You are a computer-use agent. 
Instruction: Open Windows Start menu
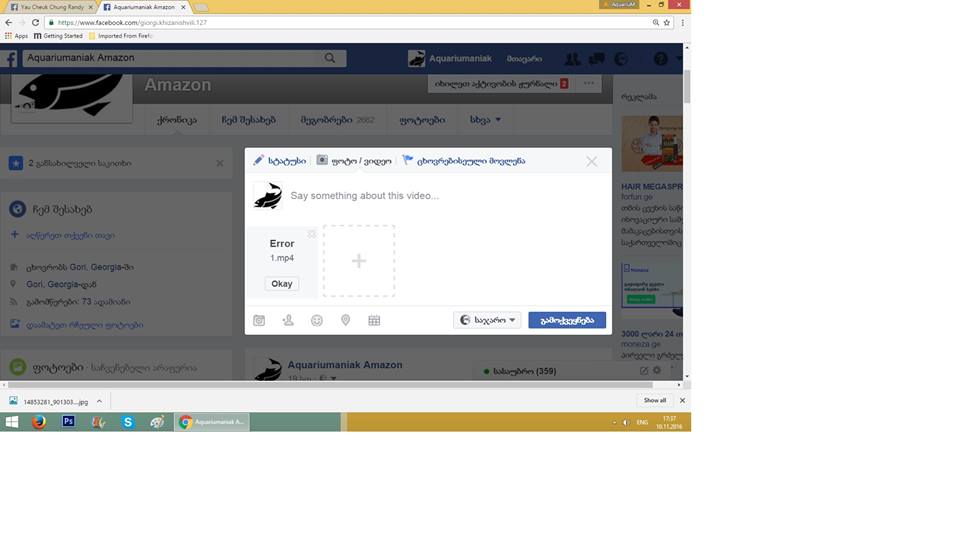tap(12, 422)
